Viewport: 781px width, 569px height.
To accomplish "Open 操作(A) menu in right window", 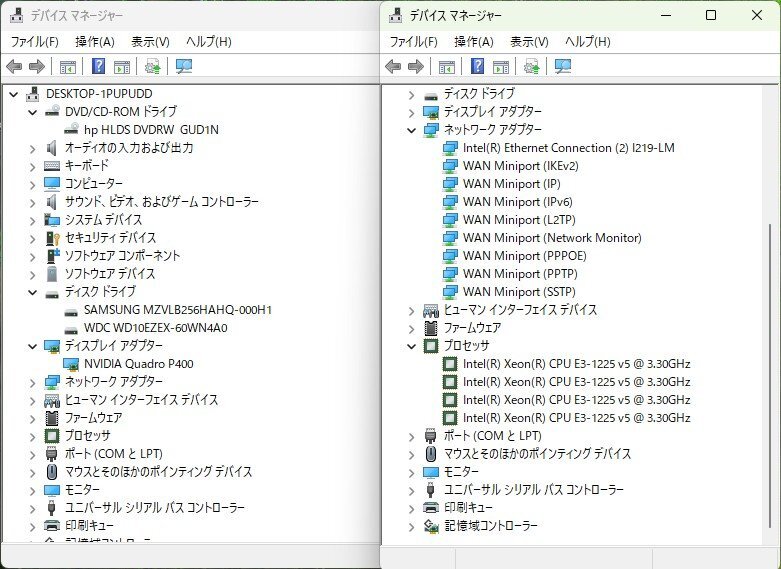I will [x=474, y=42].
